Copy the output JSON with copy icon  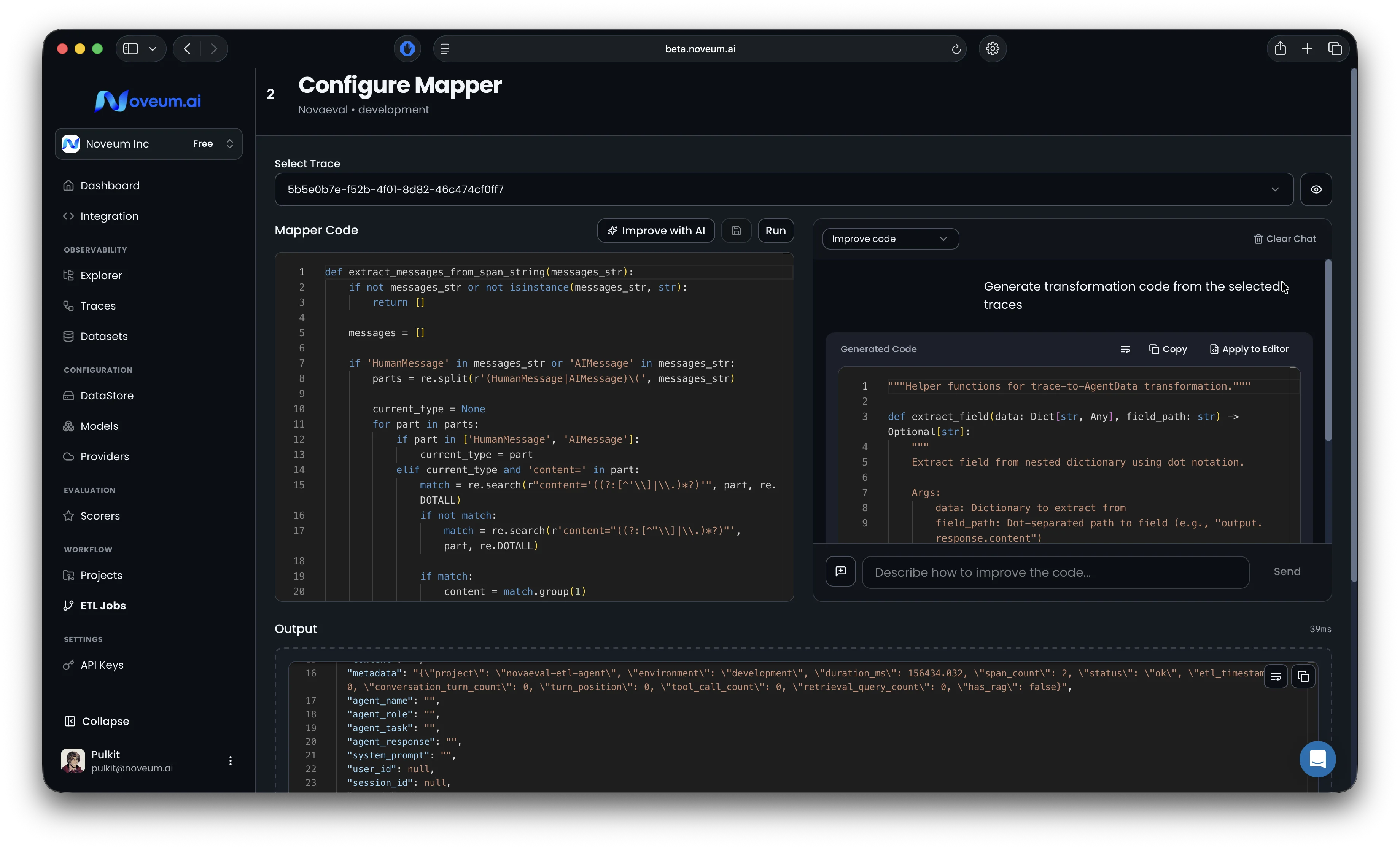1303,677
